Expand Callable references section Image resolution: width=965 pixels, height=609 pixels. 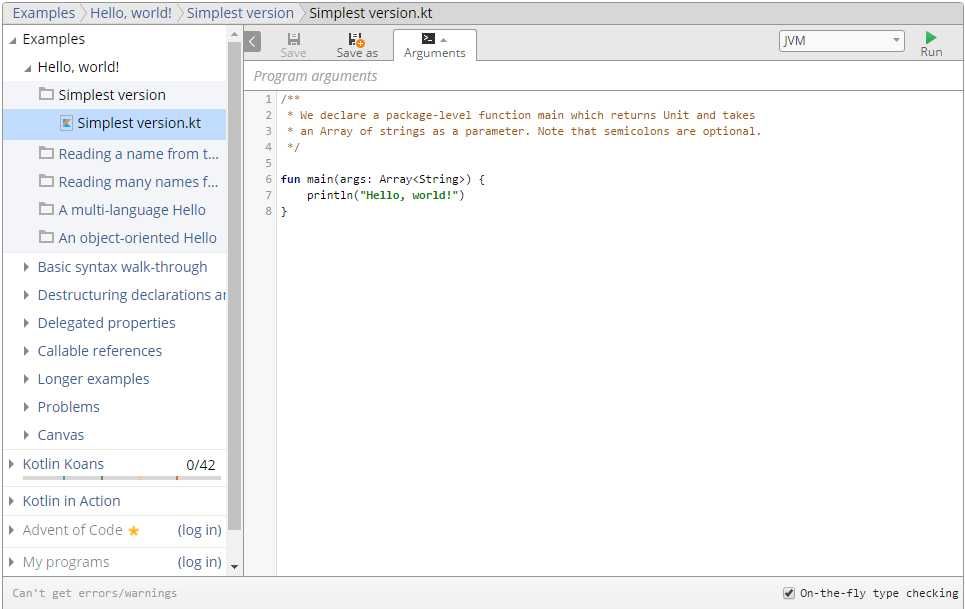click(x=26, y=351)
